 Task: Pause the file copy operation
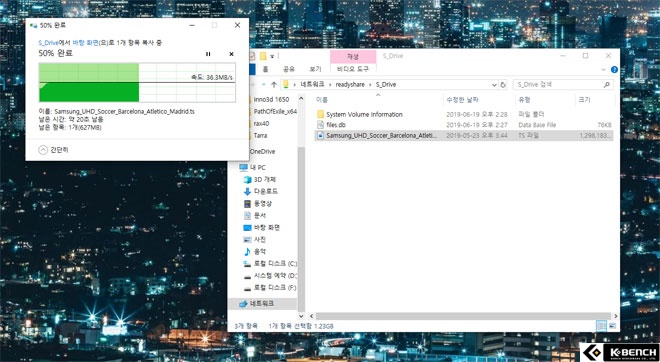208,54
